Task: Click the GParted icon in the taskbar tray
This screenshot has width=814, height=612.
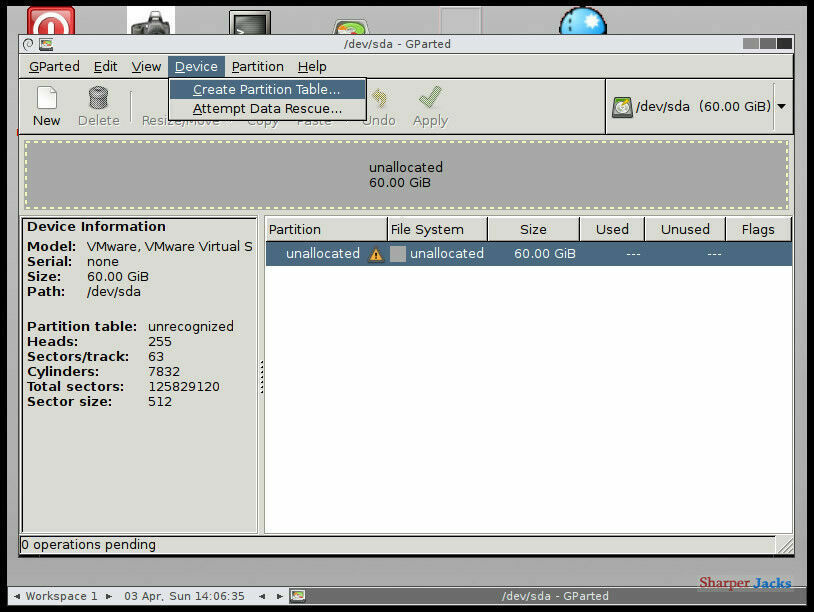Action: coord(296,595)
